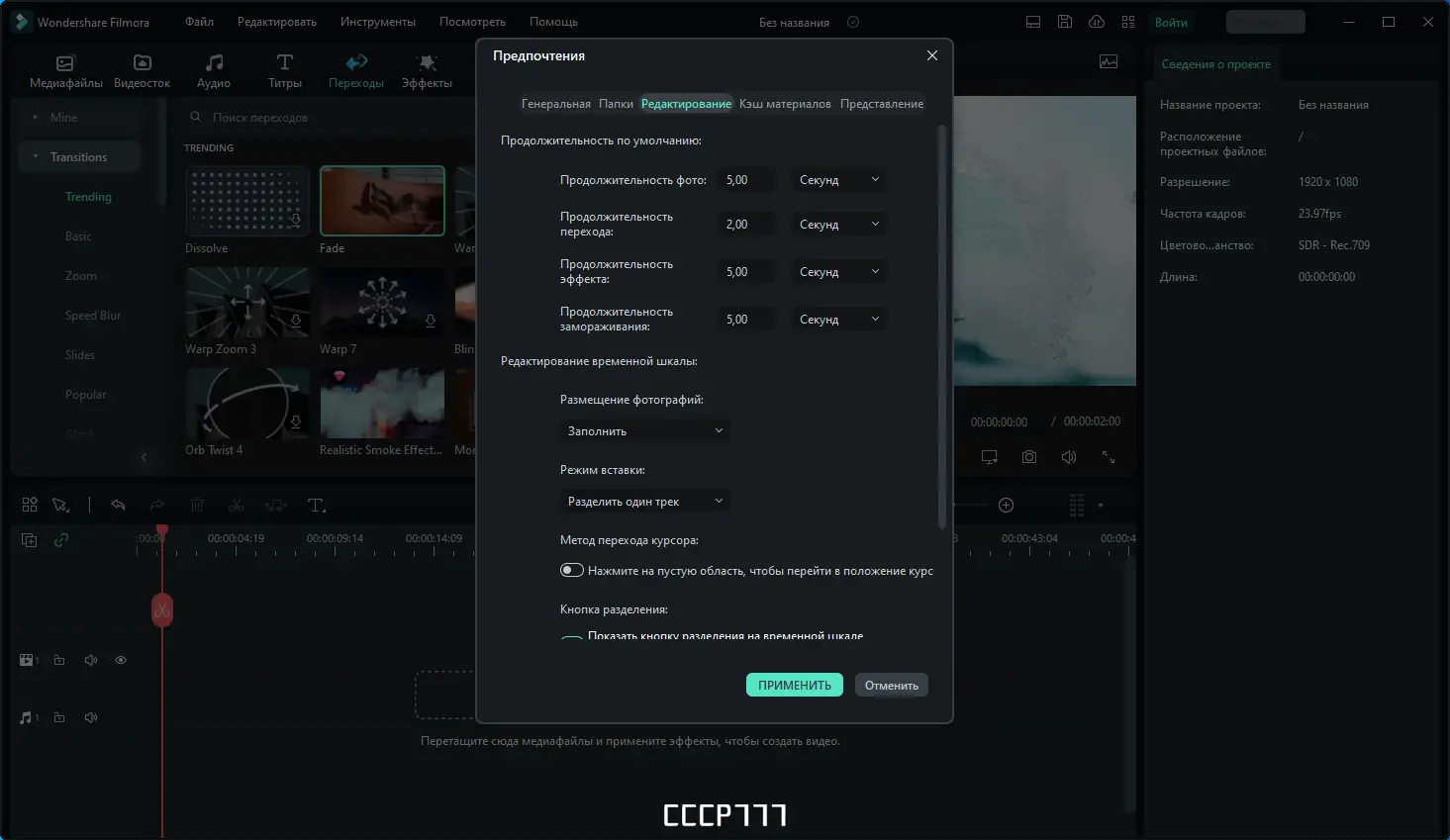Select the Trending transitions category
Screen dimensions: 1450x840
[88, 197]
